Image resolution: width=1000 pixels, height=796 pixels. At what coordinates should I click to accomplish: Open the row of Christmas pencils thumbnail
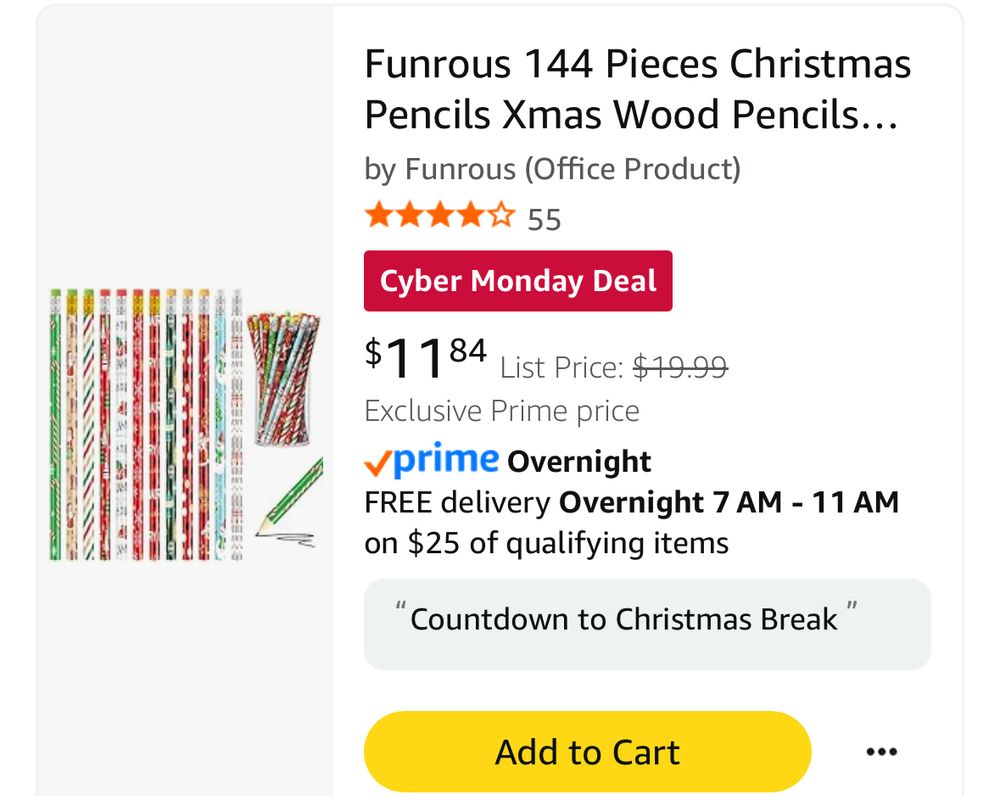(x=146, y=424)
